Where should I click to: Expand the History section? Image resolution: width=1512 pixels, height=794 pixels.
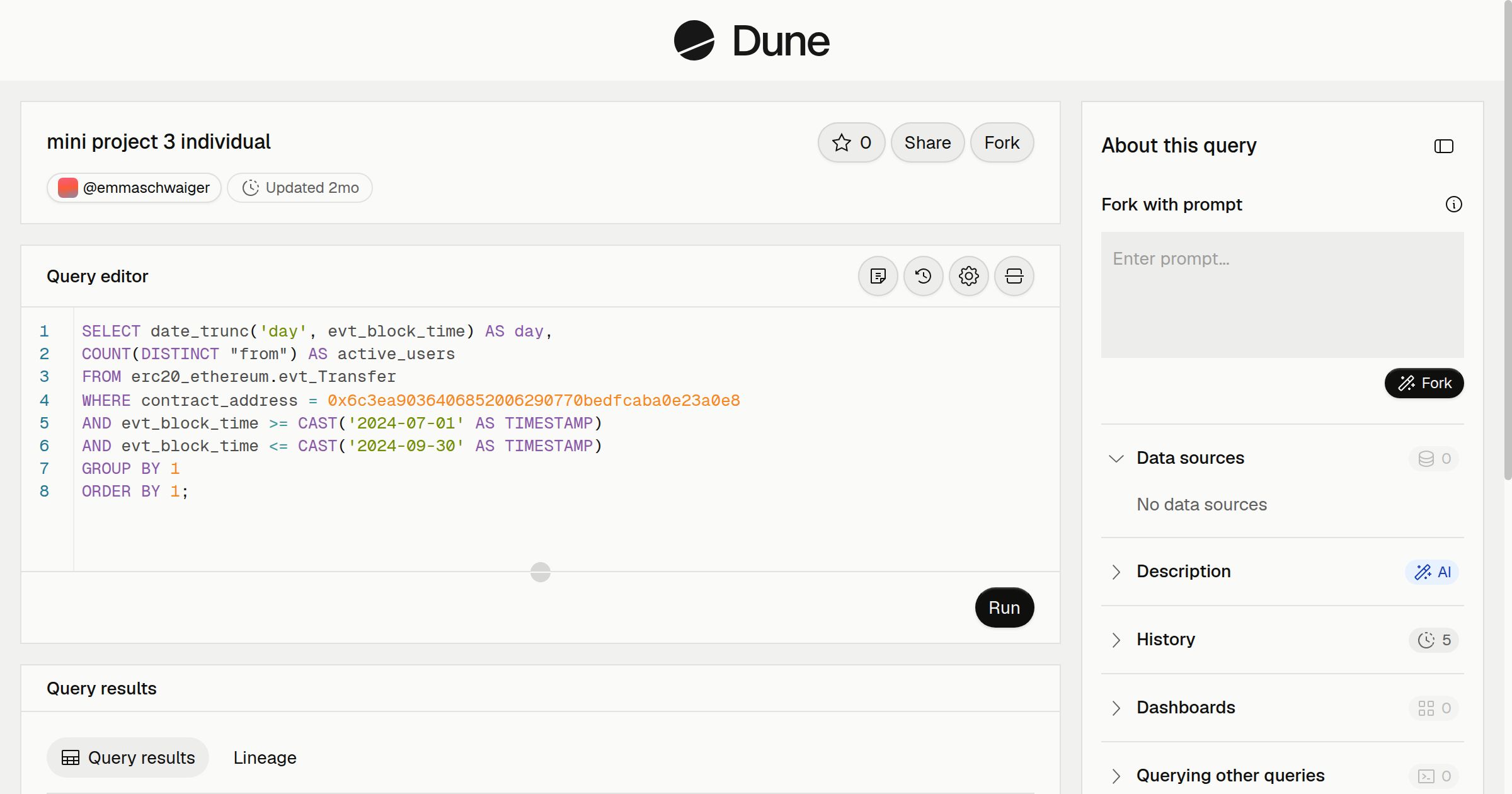(1116, 640)
